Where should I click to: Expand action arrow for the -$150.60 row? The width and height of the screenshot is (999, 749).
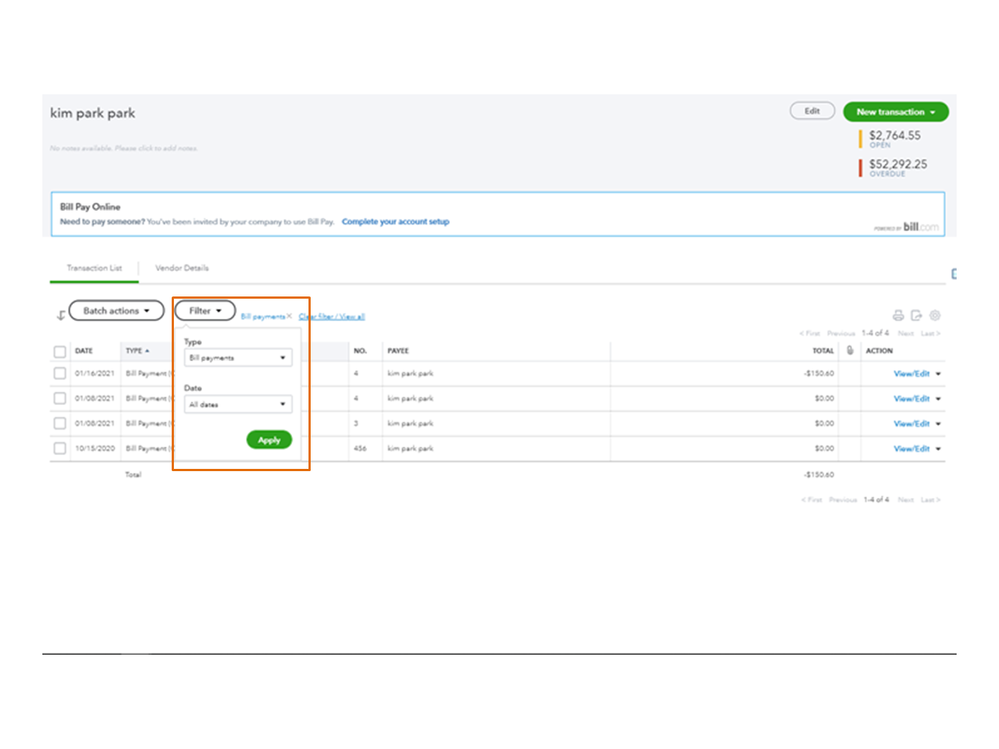938,374
